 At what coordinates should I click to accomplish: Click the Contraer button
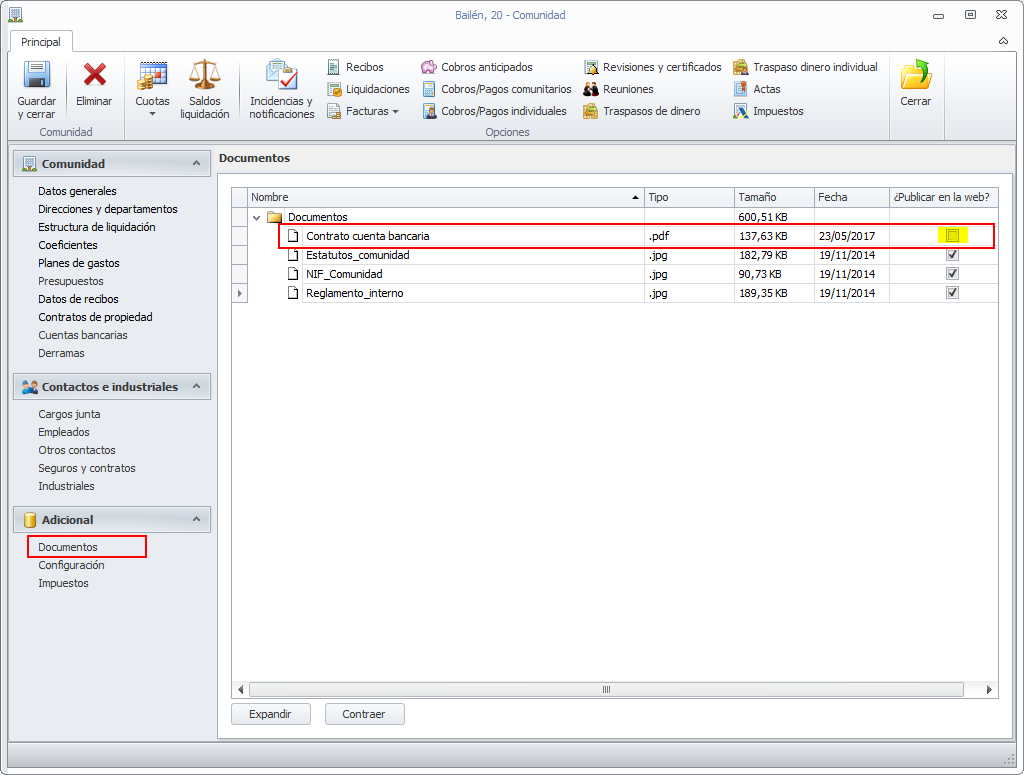click(x=364, y=714)
